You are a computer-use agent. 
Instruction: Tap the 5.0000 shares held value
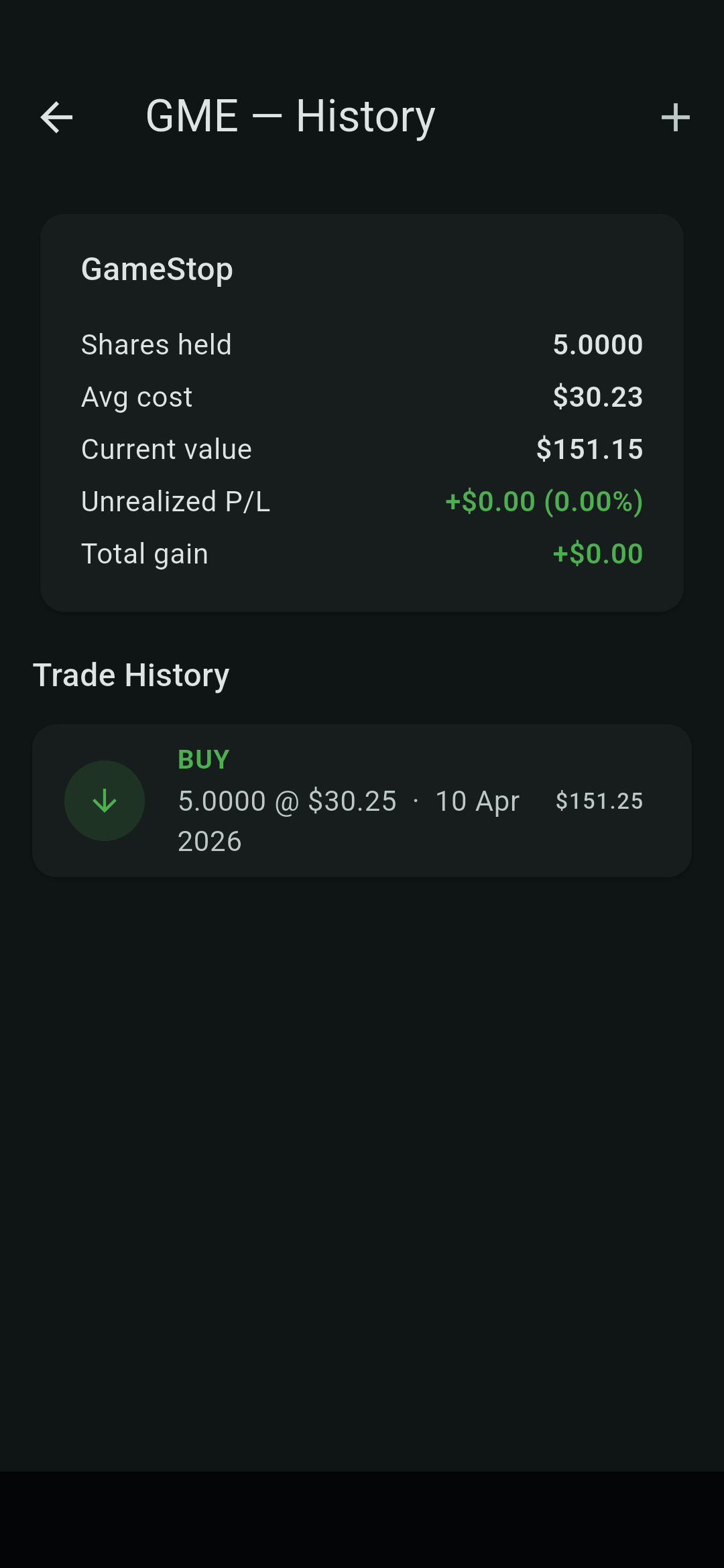click(597, 344)
